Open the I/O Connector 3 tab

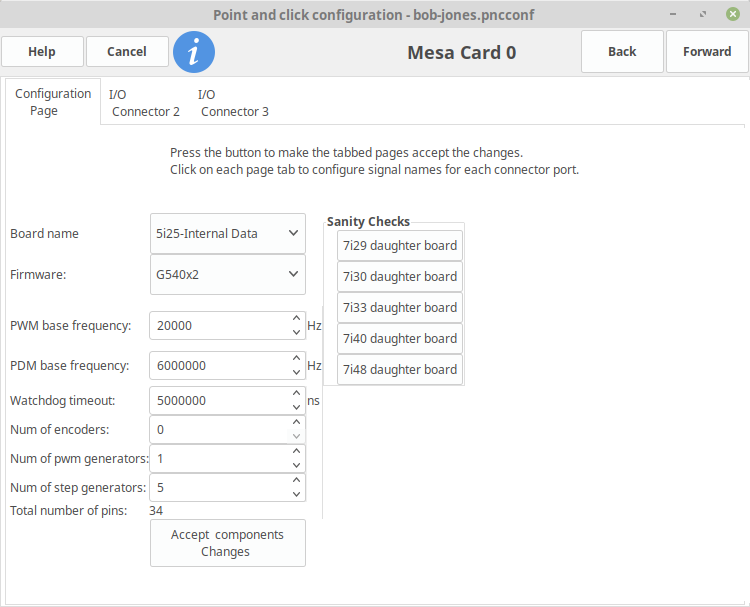(x=234, y=103)
